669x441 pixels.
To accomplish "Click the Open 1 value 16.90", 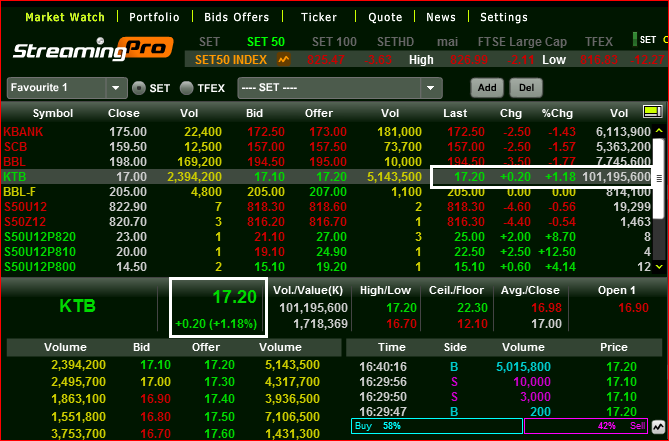I will [x=633, y=308].
